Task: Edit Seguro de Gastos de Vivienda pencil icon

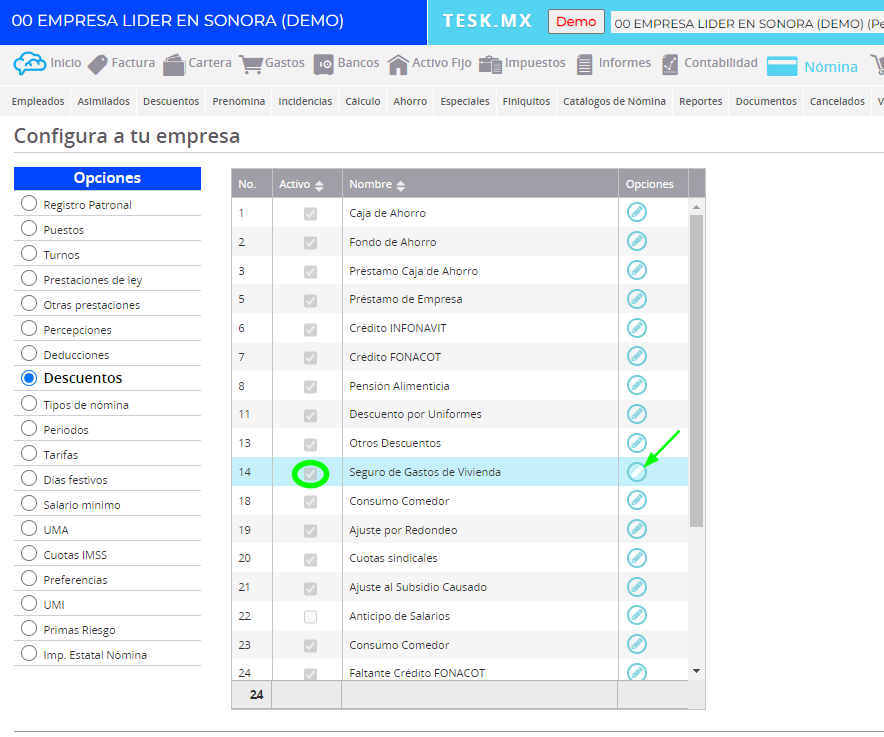Action: coord(637,472)
